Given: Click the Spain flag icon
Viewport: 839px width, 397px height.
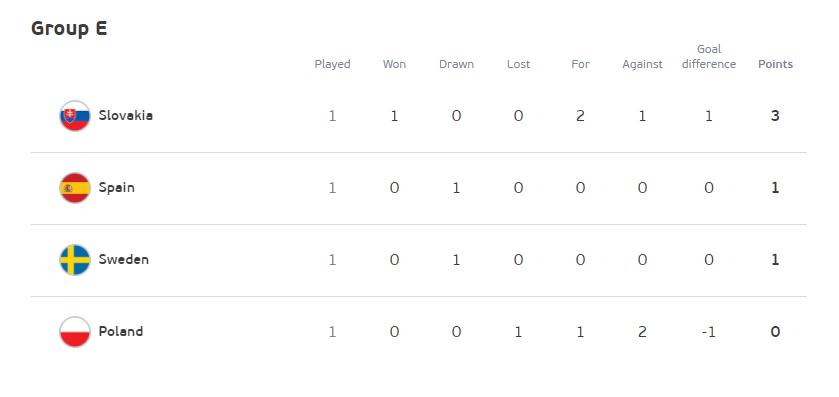Looking at the screenshot, I should [x=75, y=188].
